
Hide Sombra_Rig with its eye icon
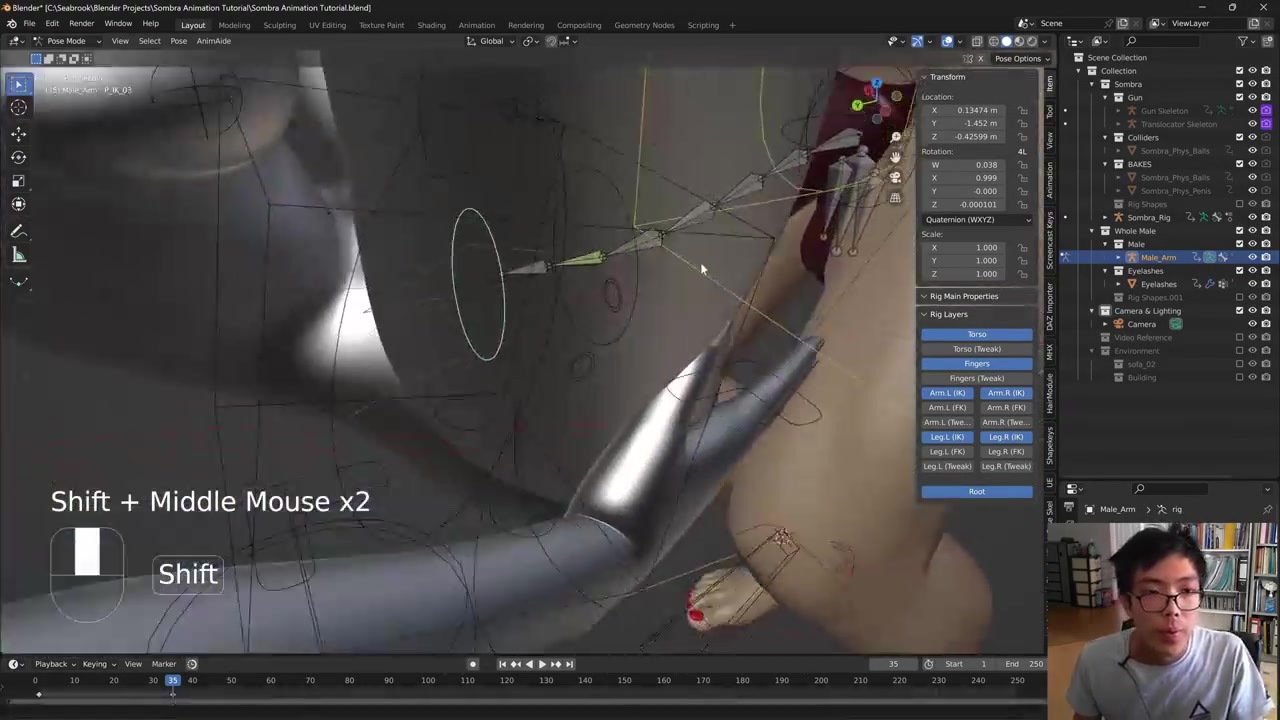pyautogui.click(x=1252, y=217)
